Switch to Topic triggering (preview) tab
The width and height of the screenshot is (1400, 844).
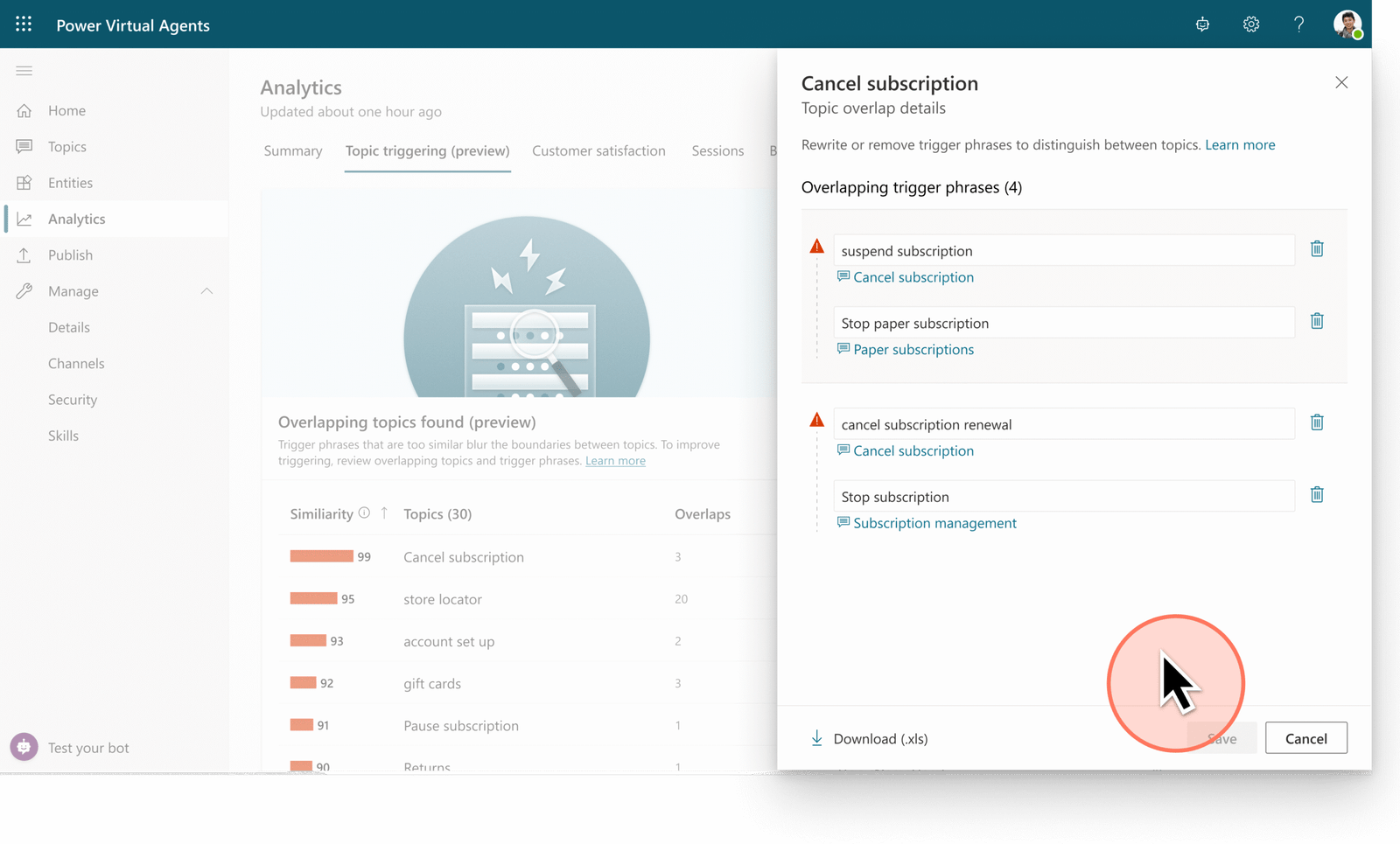point(427,150)
